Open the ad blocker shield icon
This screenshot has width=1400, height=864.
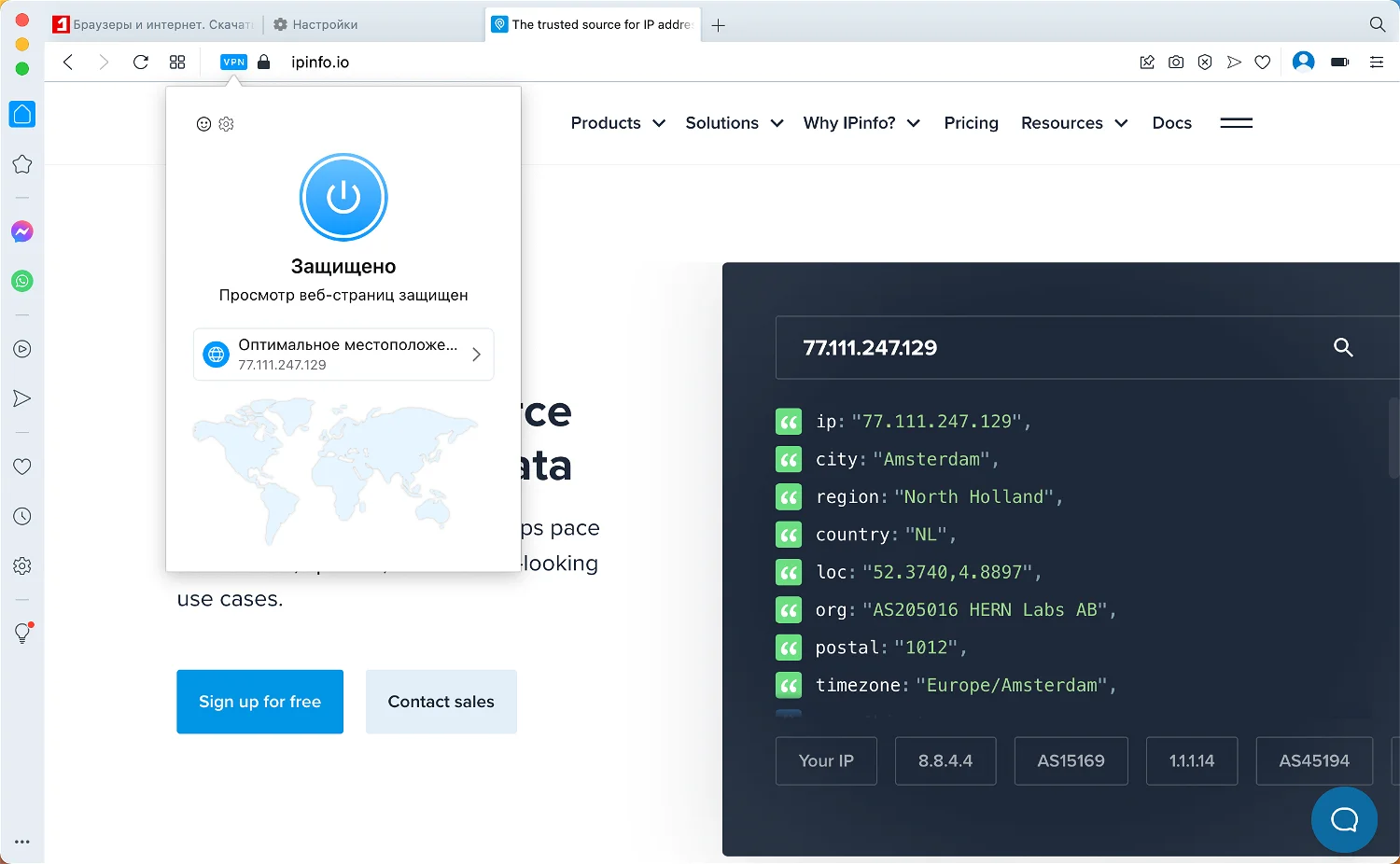(x=1205, y=63)
